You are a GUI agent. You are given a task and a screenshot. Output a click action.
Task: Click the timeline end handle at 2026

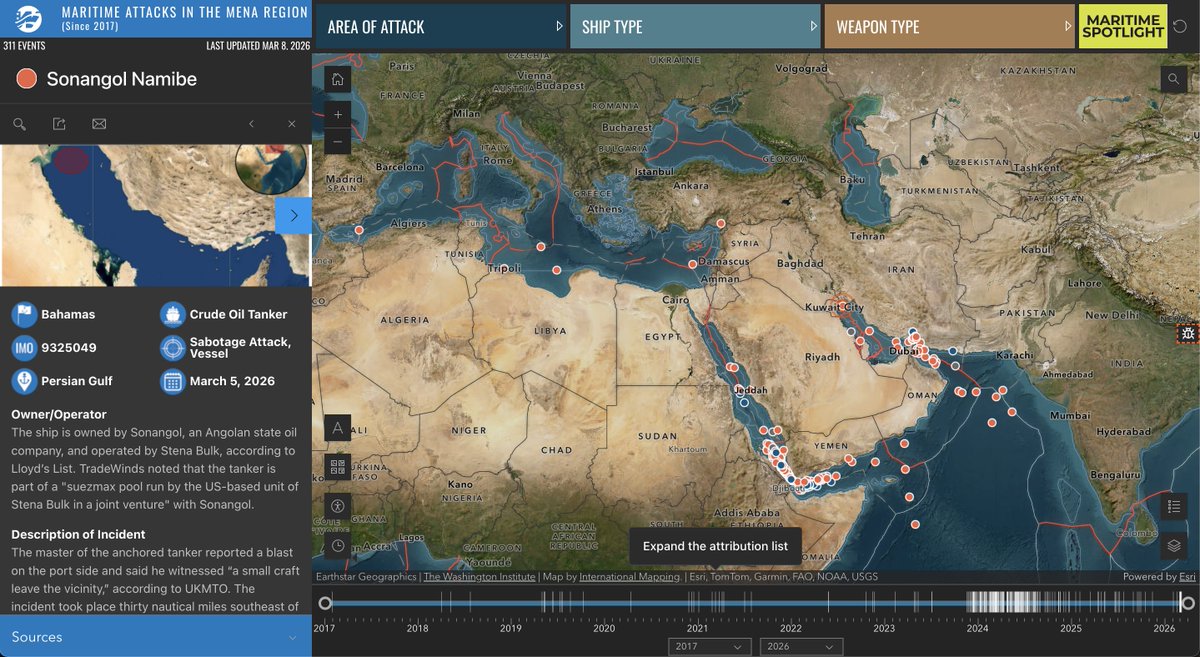tap(1187, 603)
